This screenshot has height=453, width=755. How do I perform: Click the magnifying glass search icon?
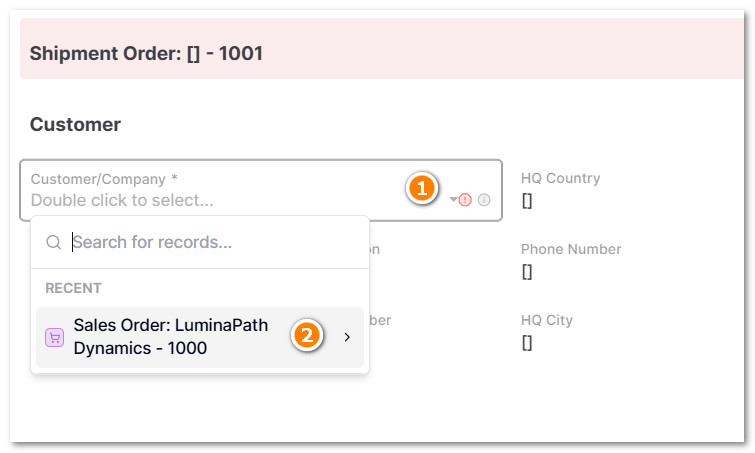tap(54, 242)
